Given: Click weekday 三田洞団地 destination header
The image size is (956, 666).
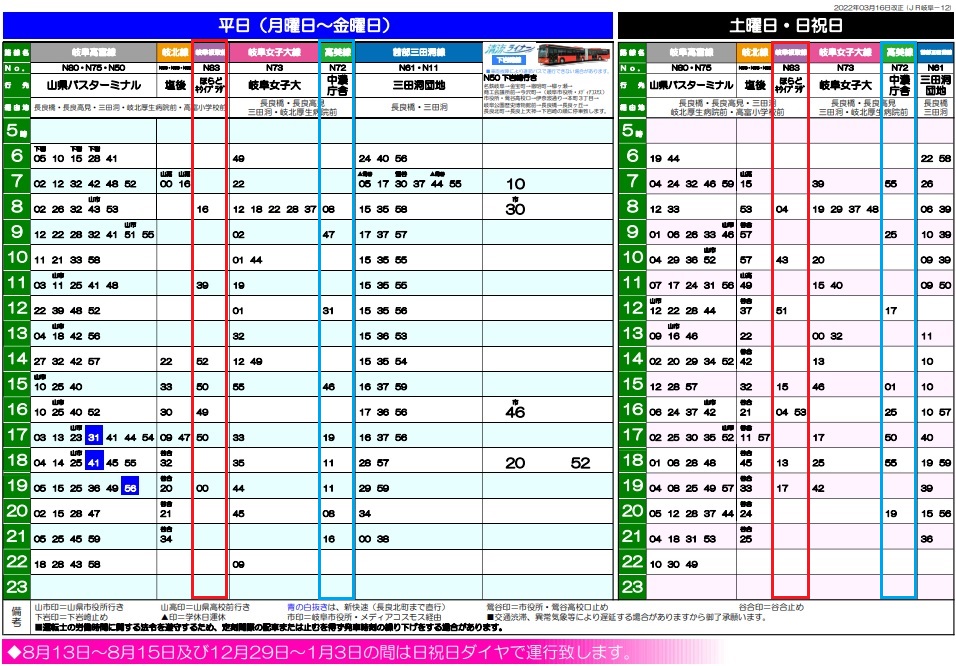Looking at the screenshot, I should click(418, 86).
